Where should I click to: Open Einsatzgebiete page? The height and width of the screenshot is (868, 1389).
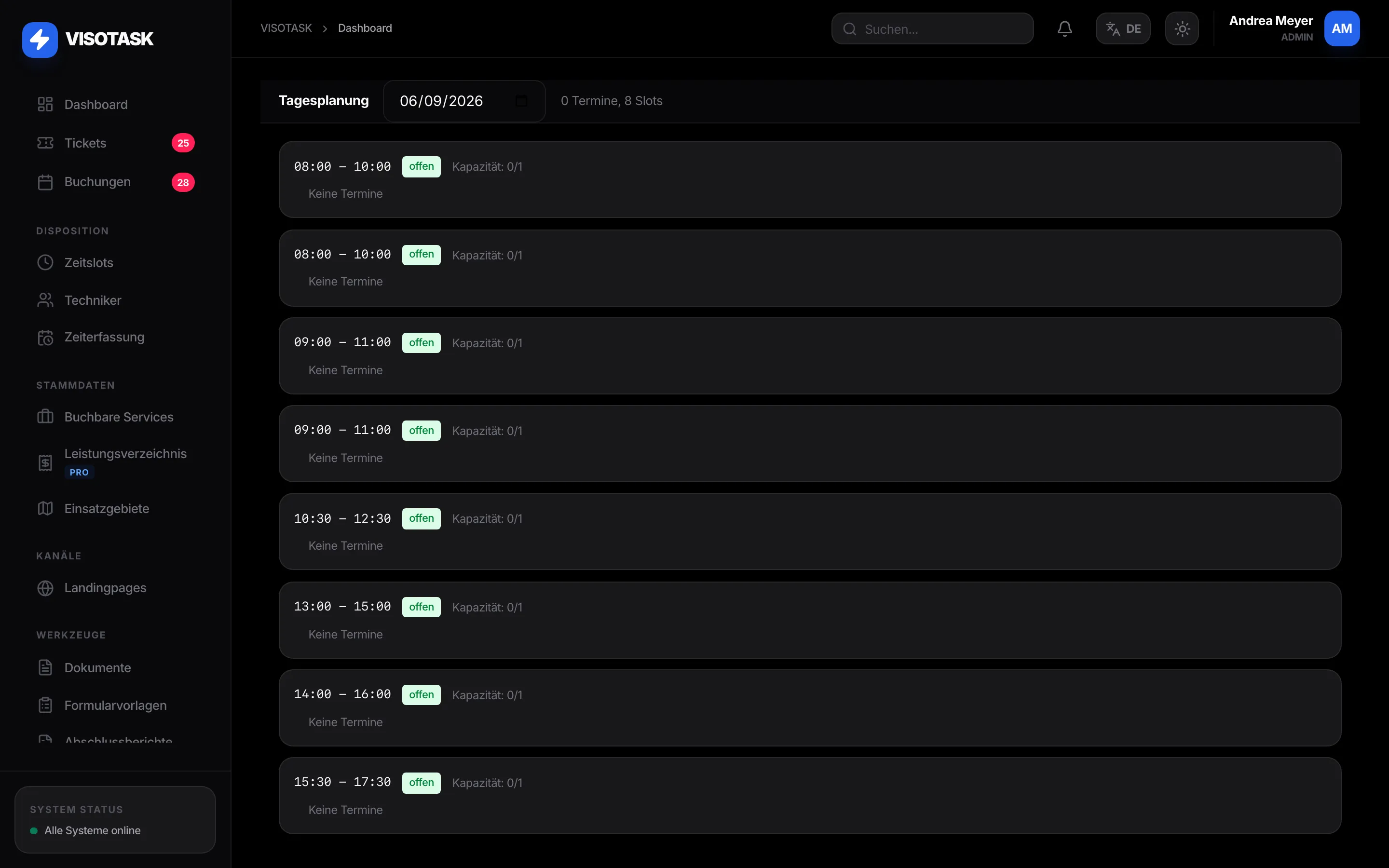tap(115, 509)
